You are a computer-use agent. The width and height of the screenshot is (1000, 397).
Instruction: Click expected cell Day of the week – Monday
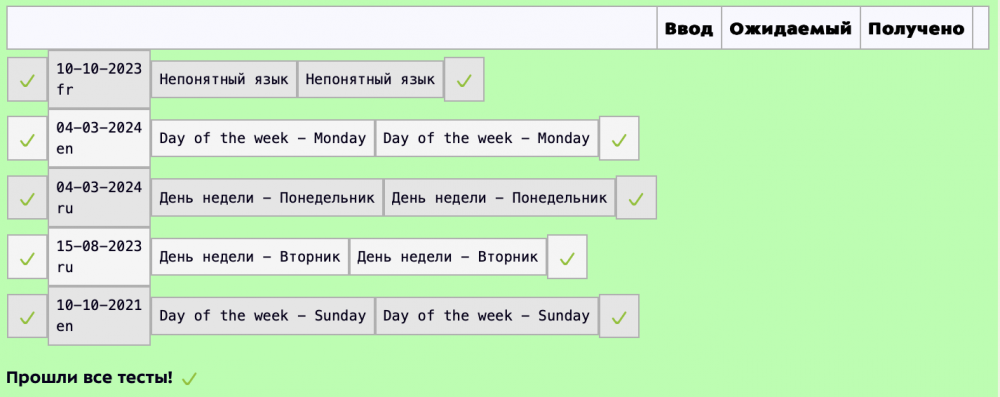(263, 139)
